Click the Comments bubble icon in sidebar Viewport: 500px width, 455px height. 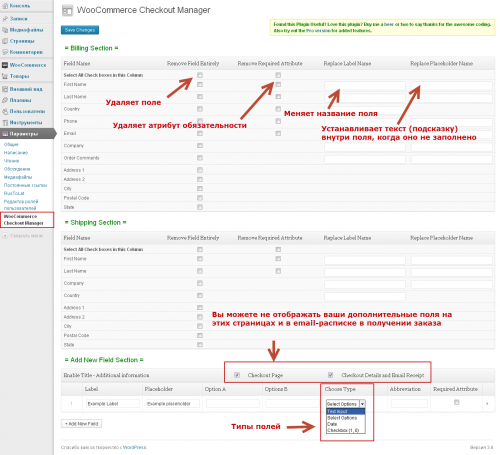click(5, 52)
